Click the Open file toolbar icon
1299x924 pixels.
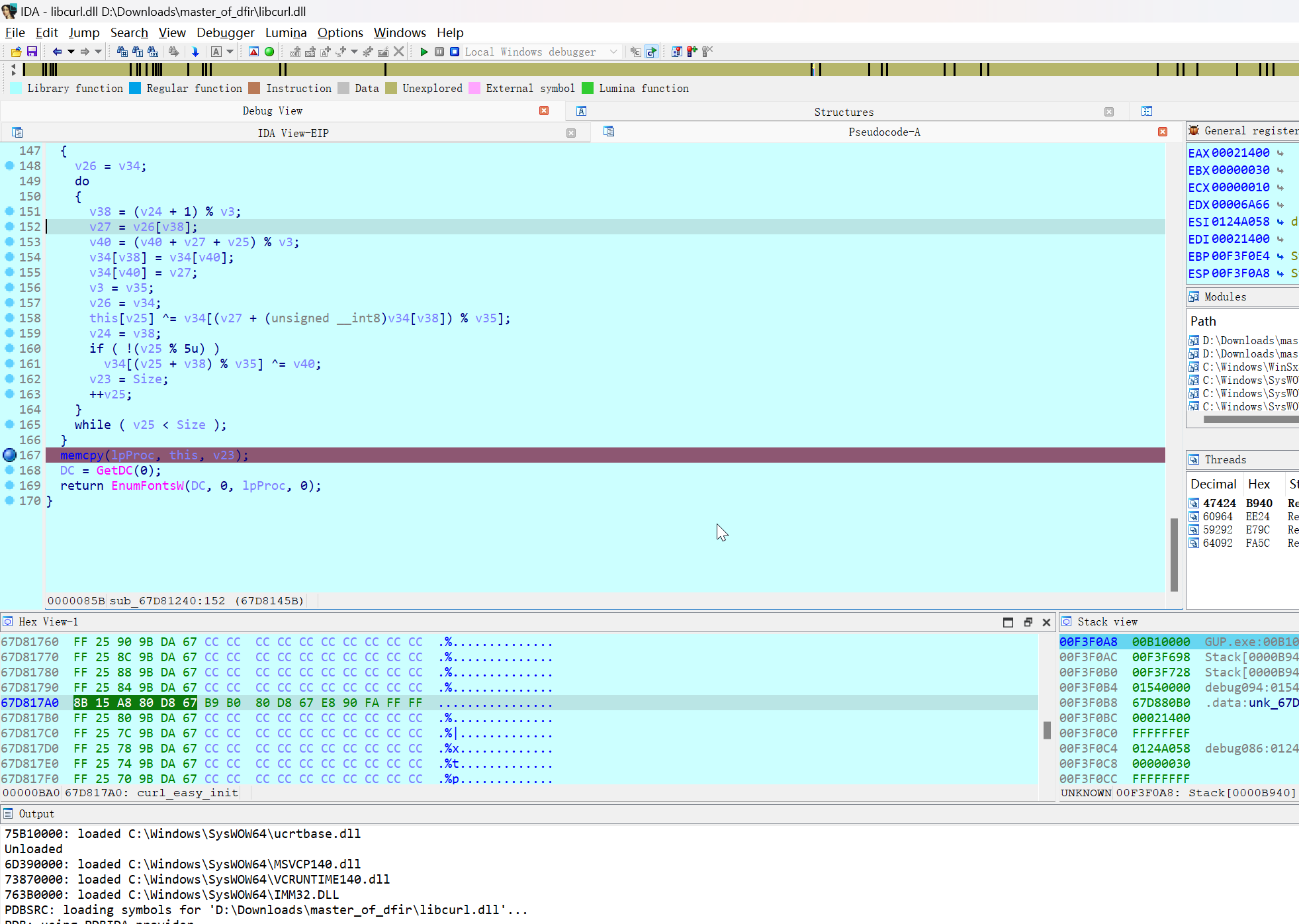[x=16, y=52]
